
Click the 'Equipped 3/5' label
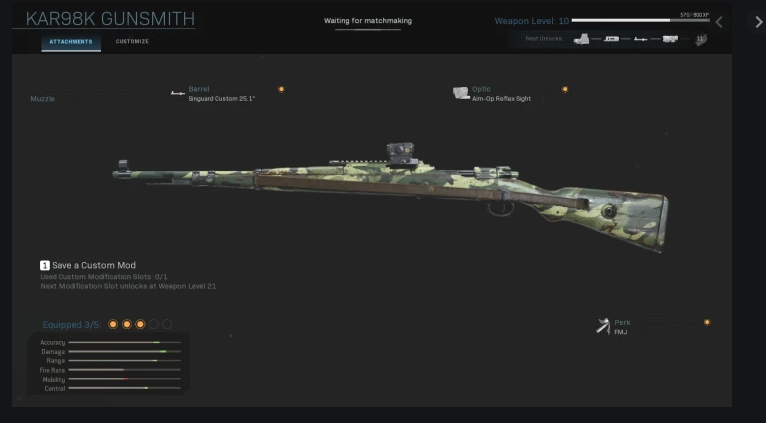[72, 325]
